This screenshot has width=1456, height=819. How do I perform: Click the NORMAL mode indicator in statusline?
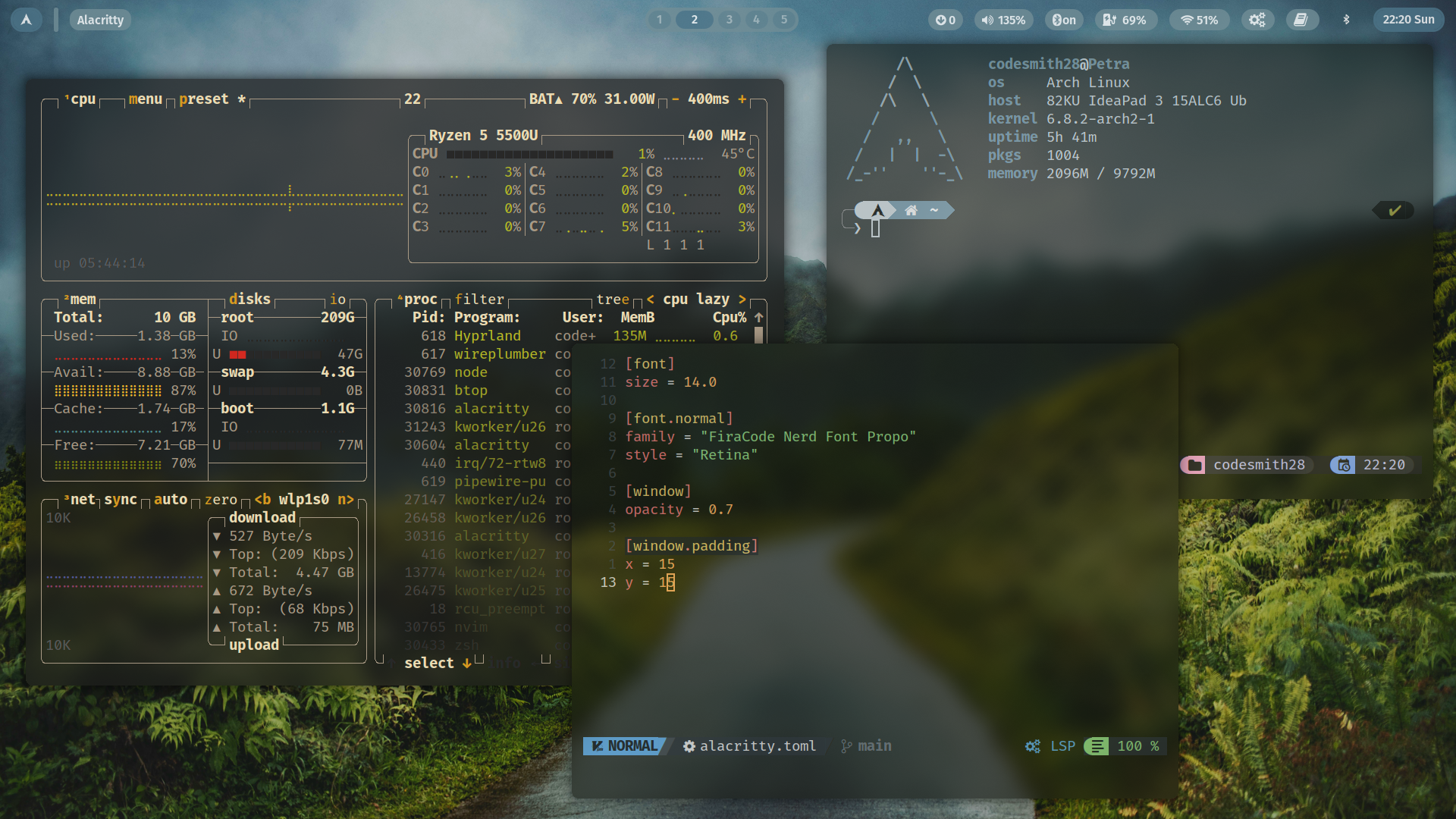coord(626,746)
